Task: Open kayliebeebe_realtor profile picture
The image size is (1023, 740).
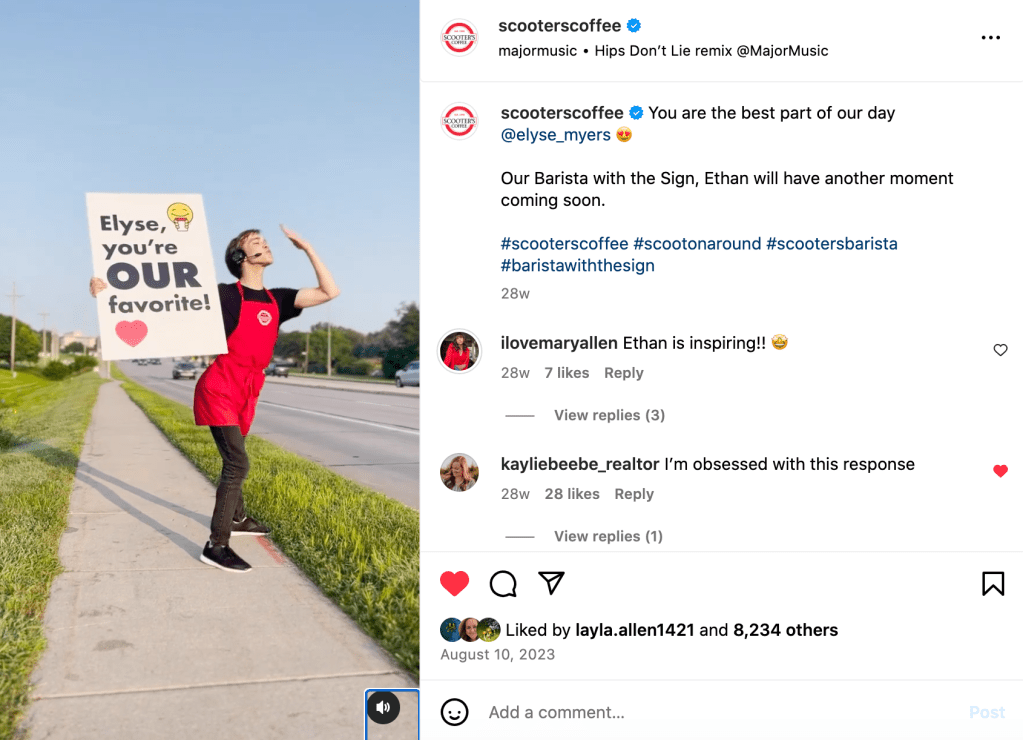Action: (459, 472)
